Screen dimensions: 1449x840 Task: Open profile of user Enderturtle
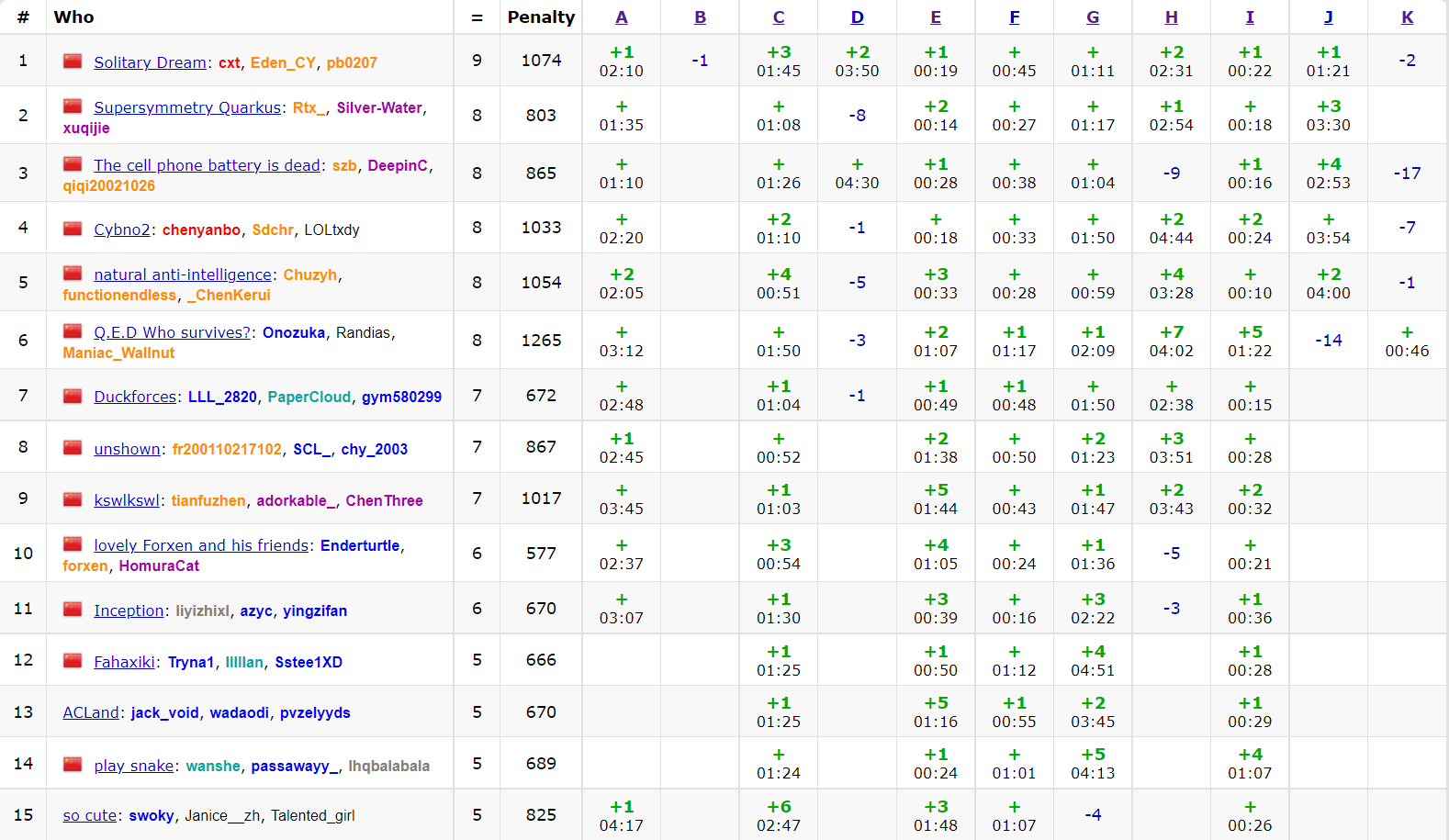[360, 545]
